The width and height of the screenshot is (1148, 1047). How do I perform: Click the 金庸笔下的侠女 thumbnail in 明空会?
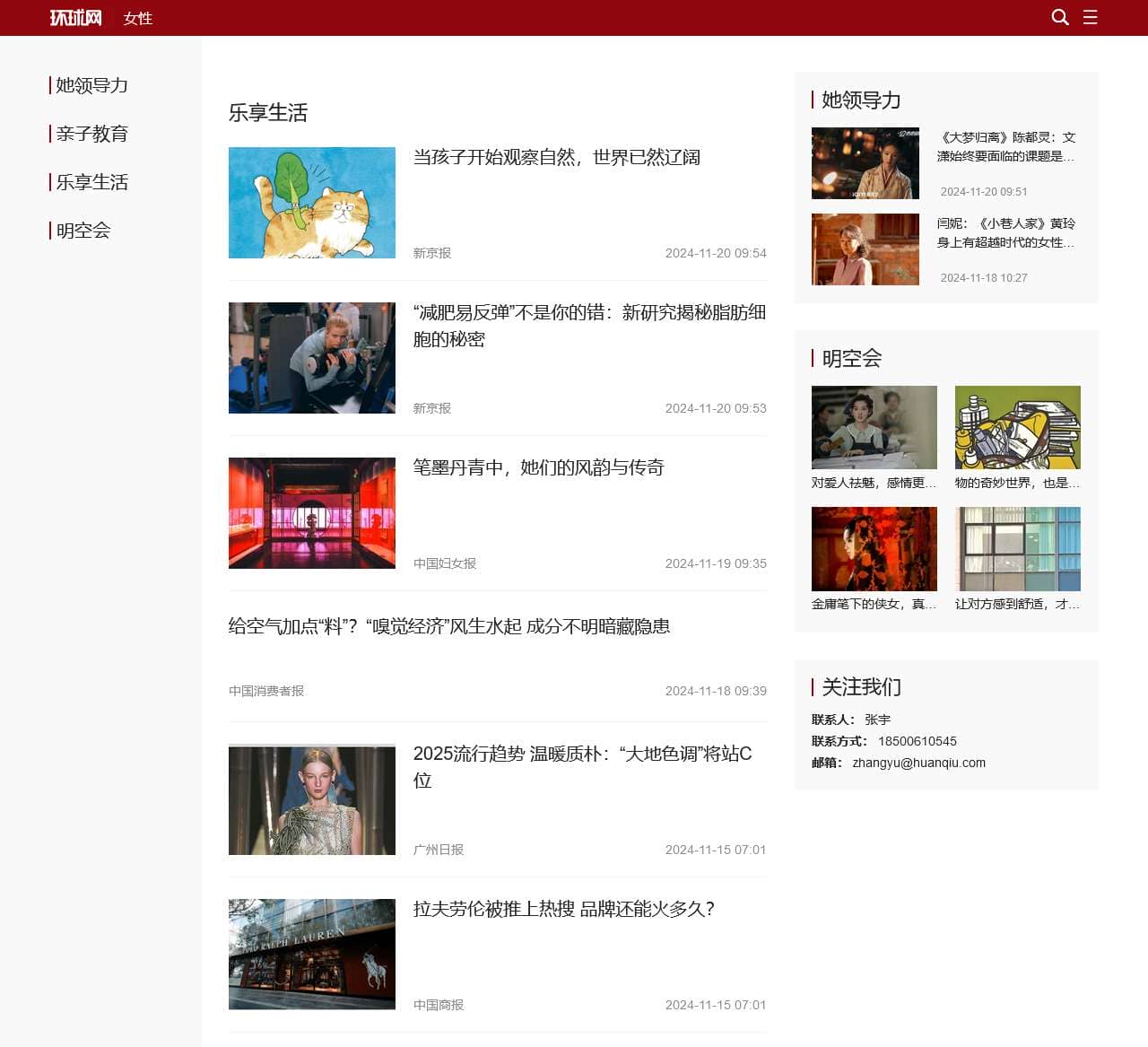point(874,548)
